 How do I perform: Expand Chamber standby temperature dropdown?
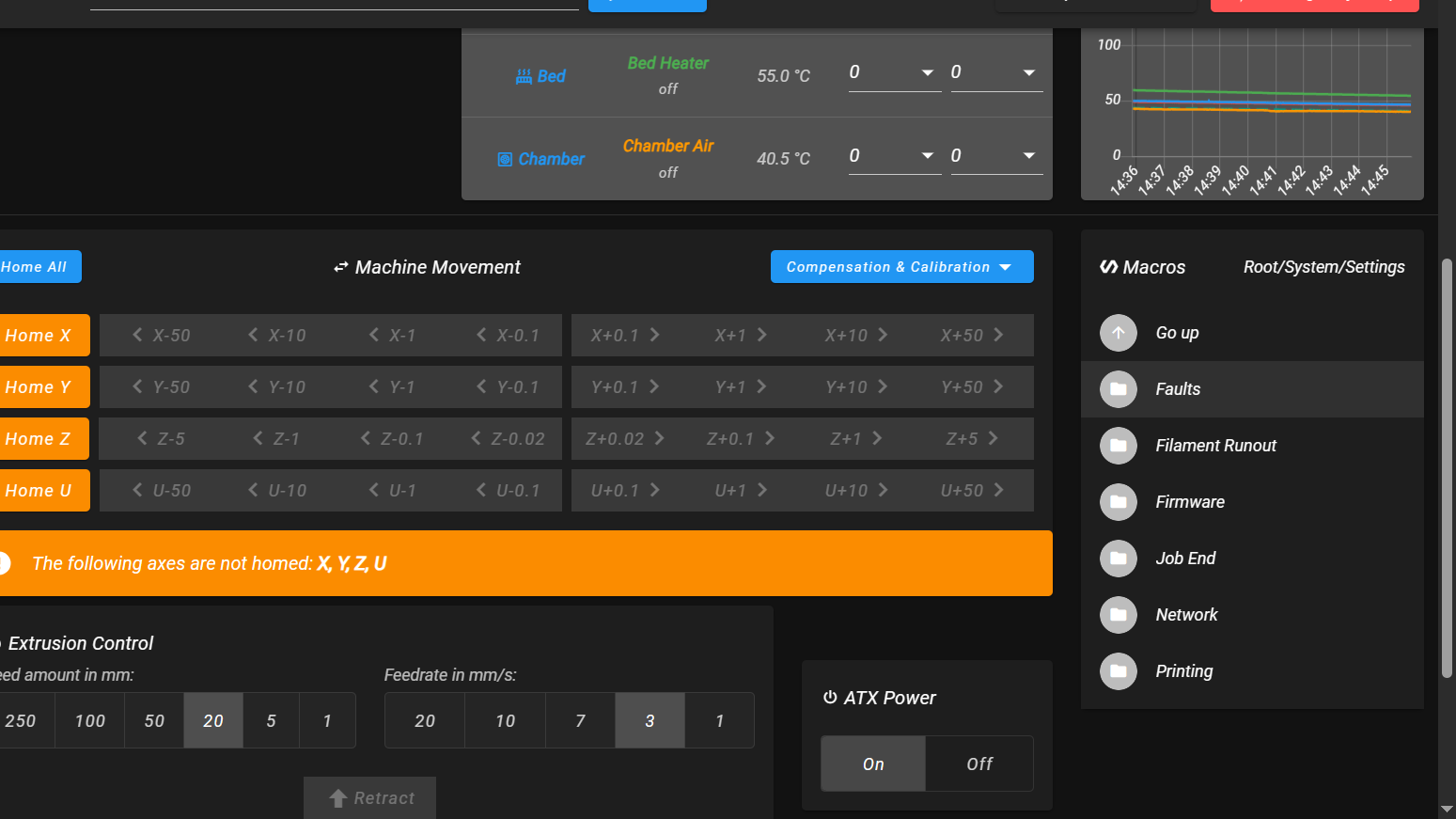(1029, 156)
